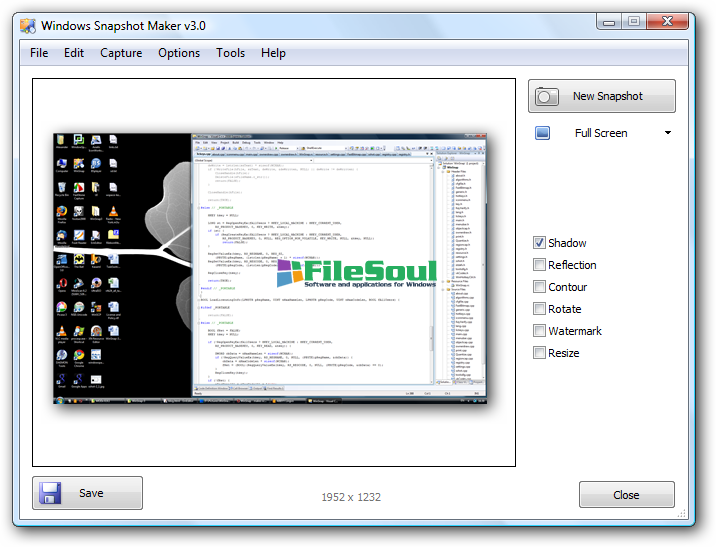Open the Help menu
The image size is (716, 547).
273,53
